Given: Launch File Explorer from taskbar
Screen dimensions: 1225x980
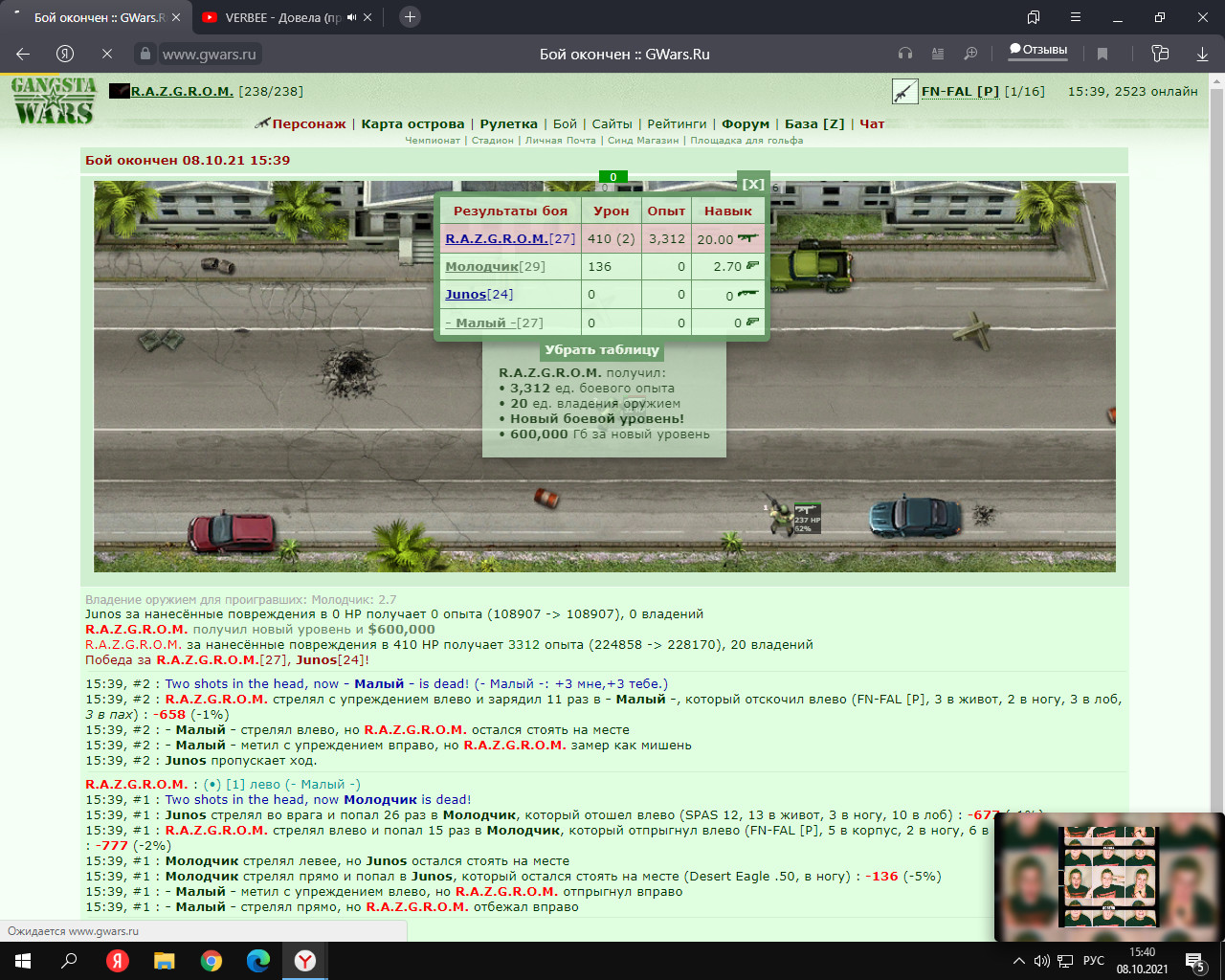Looking at the screenshot, I should [165, 961].
